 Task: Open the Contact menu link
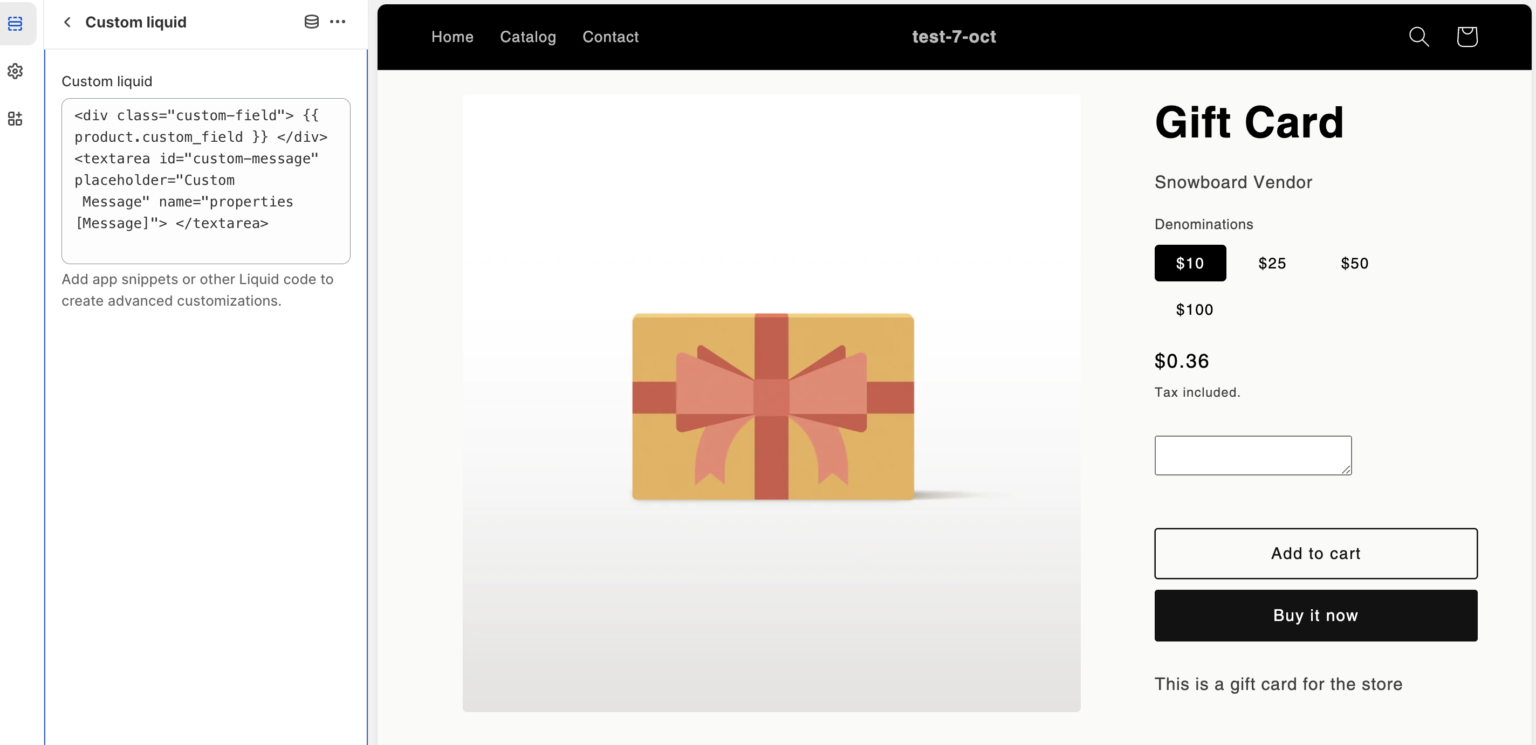point(610,37)
